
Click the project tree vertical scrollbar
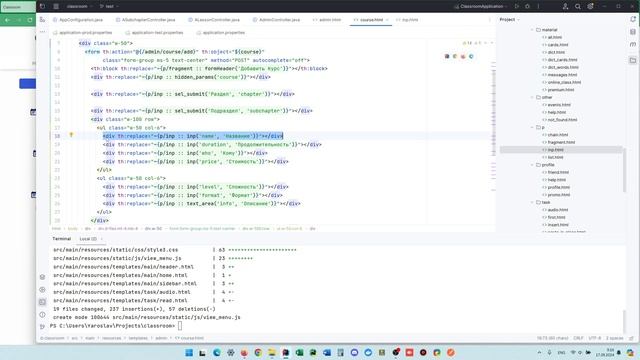click(624, 169)
